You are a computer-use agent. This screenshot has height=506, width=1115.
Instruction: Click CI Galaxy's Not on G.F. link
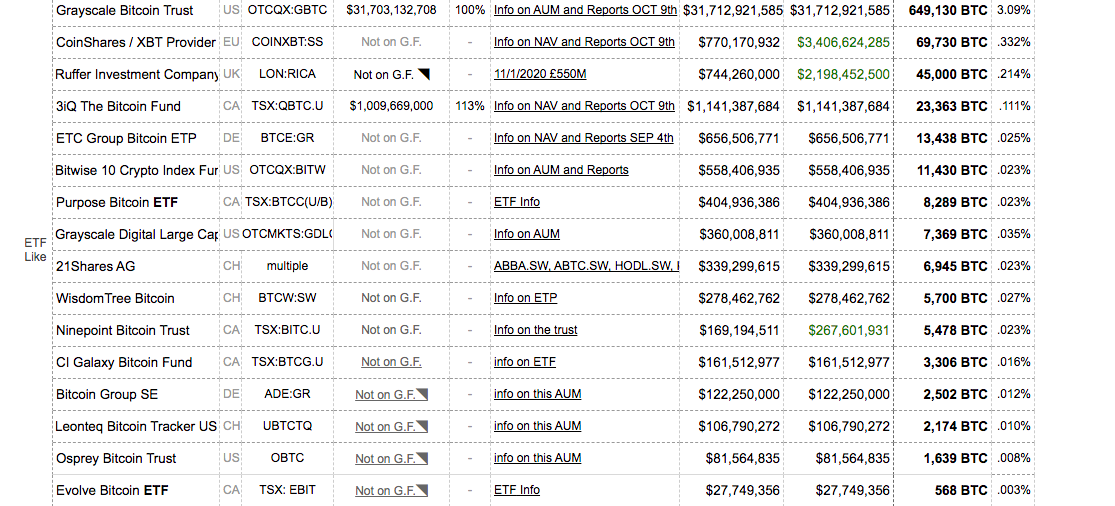[391, 362]
